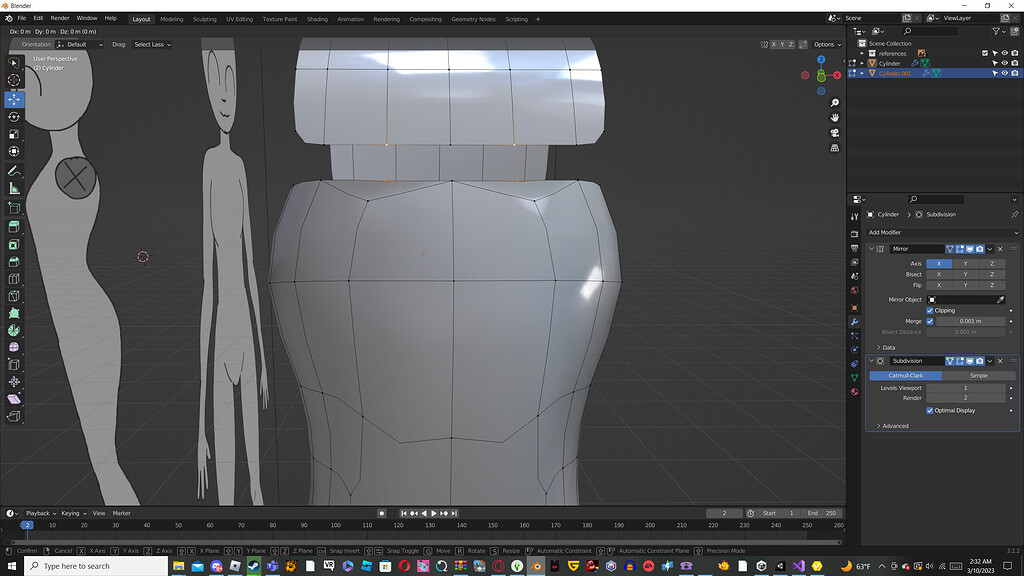Open the Render menu
The height and width of the screenshot is (576, 1024).
pyautogui.click(x=59, y=18)
